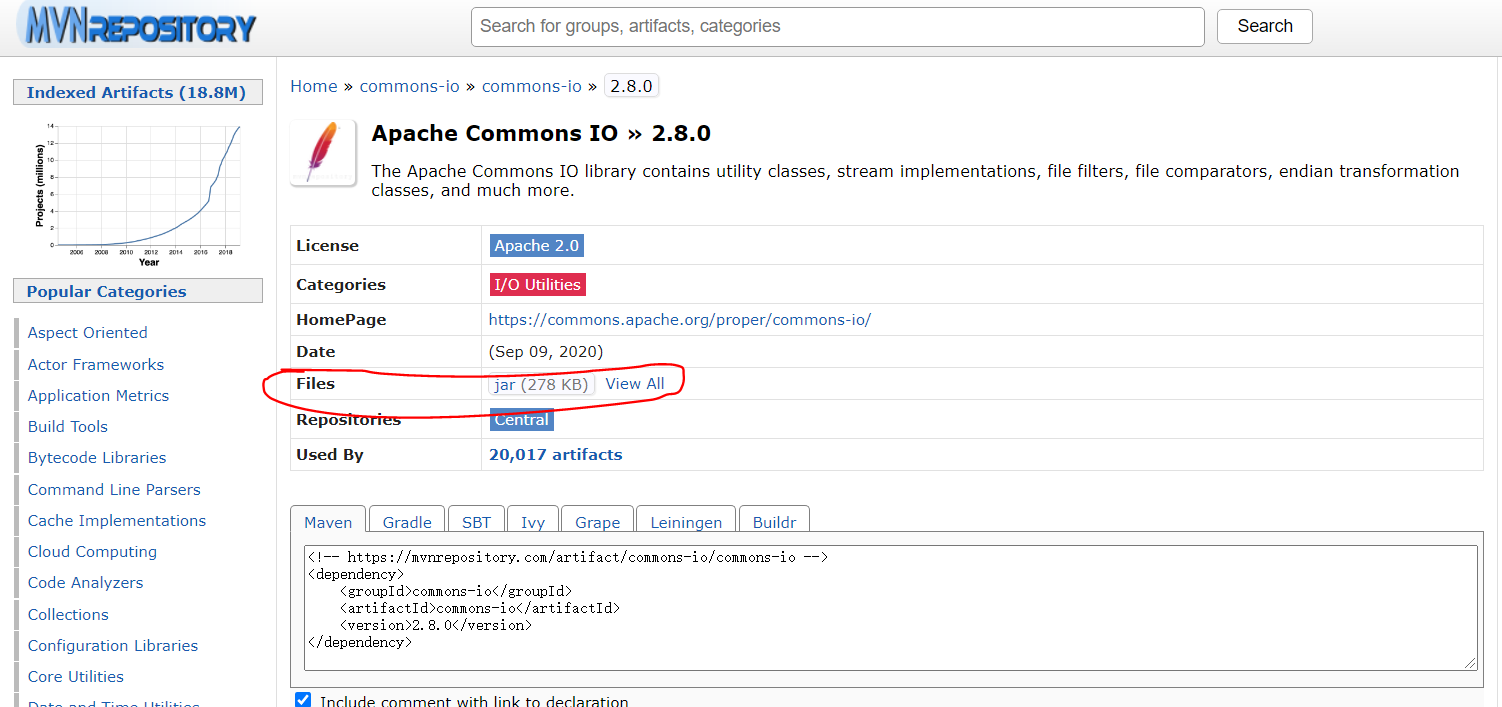The height and width of the screenshot is (707, 1502).
Task: Go to Home breadcrumb link
Action: click(x=314, y=86)
